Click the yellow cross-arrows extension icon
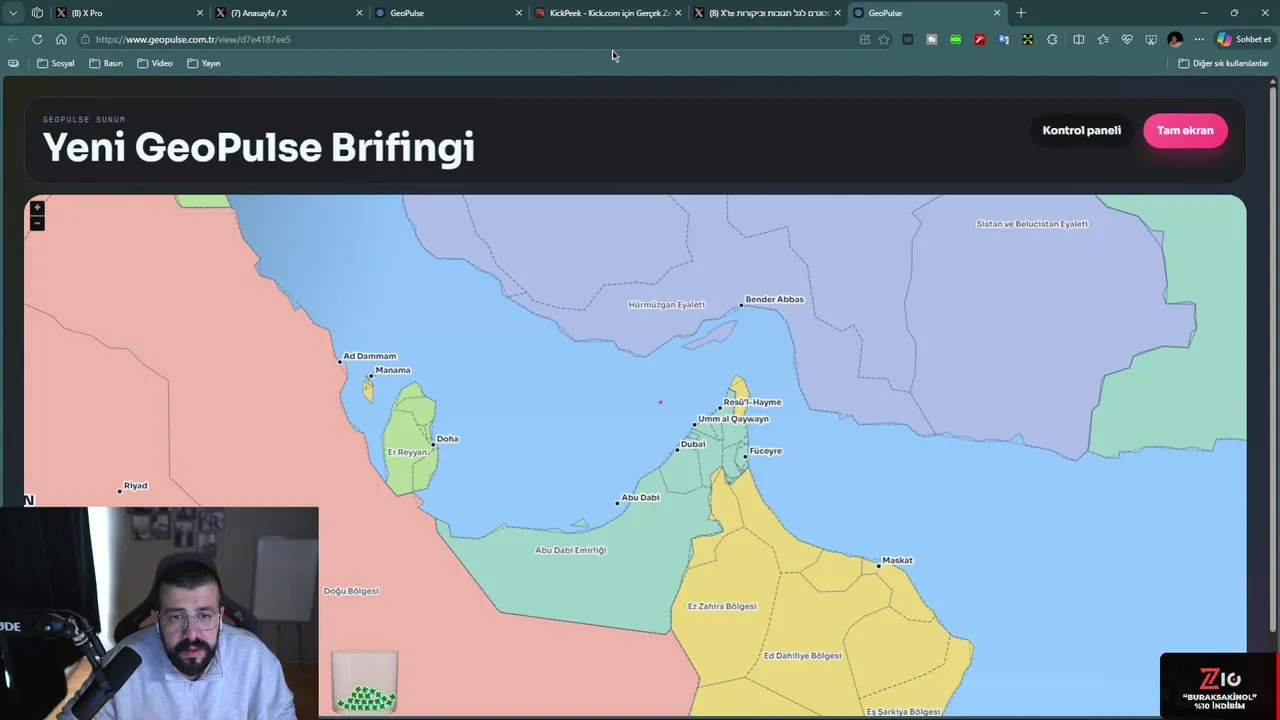This screenshot has width=1280, height=720. pyautogui.click(x=1028, y=39)
